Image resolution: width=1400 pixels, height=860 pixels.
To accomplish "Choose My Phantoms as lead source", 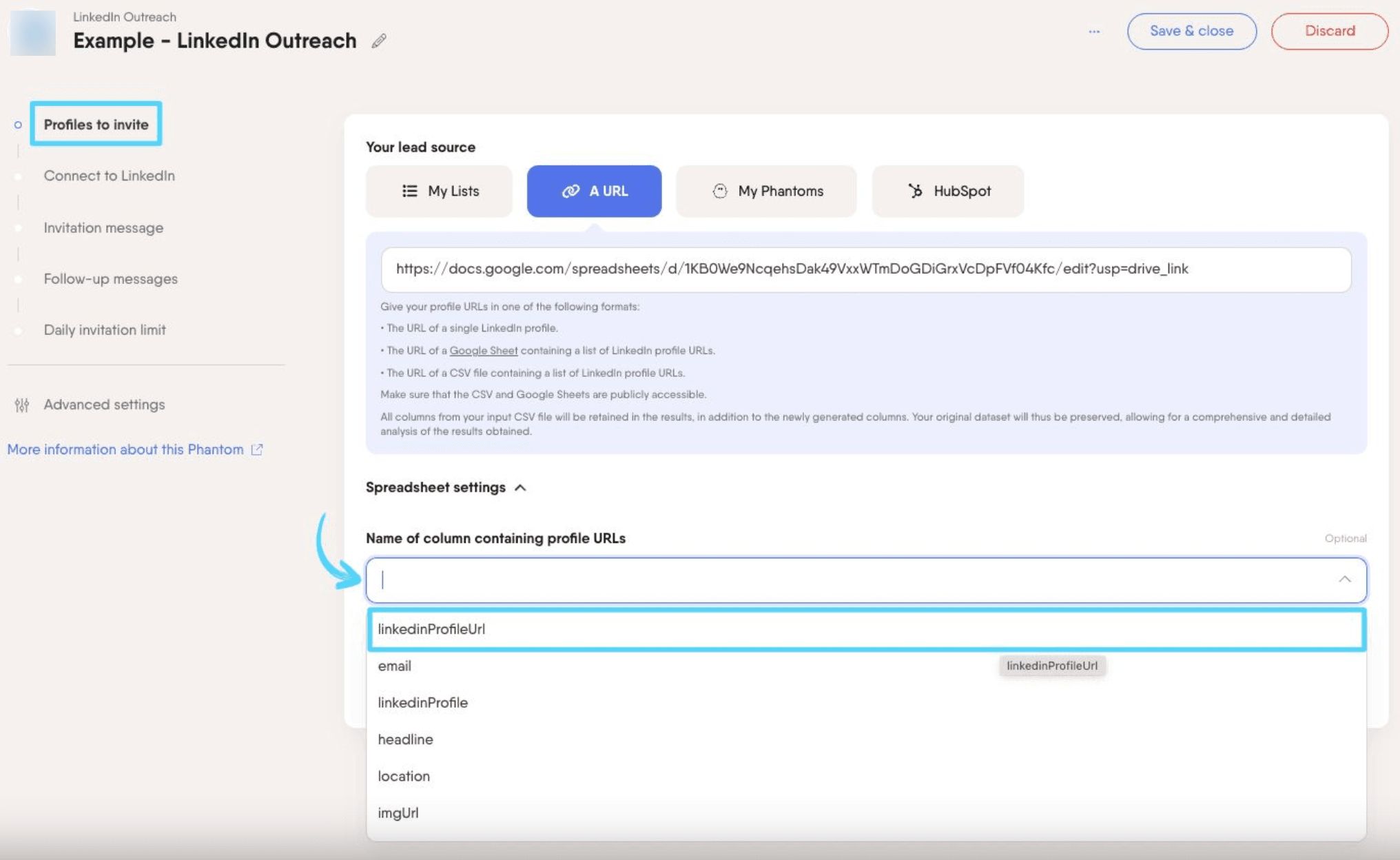I will point(766,191).
